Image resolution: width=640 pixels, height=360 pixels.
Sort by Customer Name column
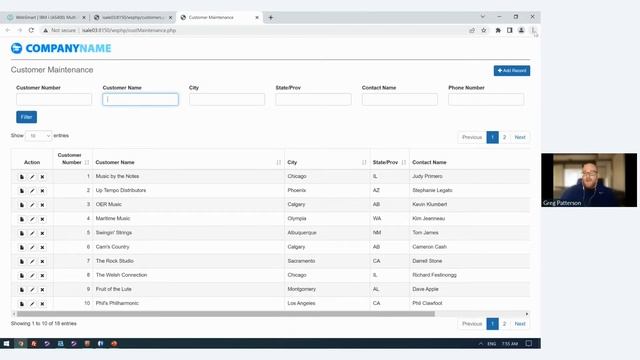(278, 162)
